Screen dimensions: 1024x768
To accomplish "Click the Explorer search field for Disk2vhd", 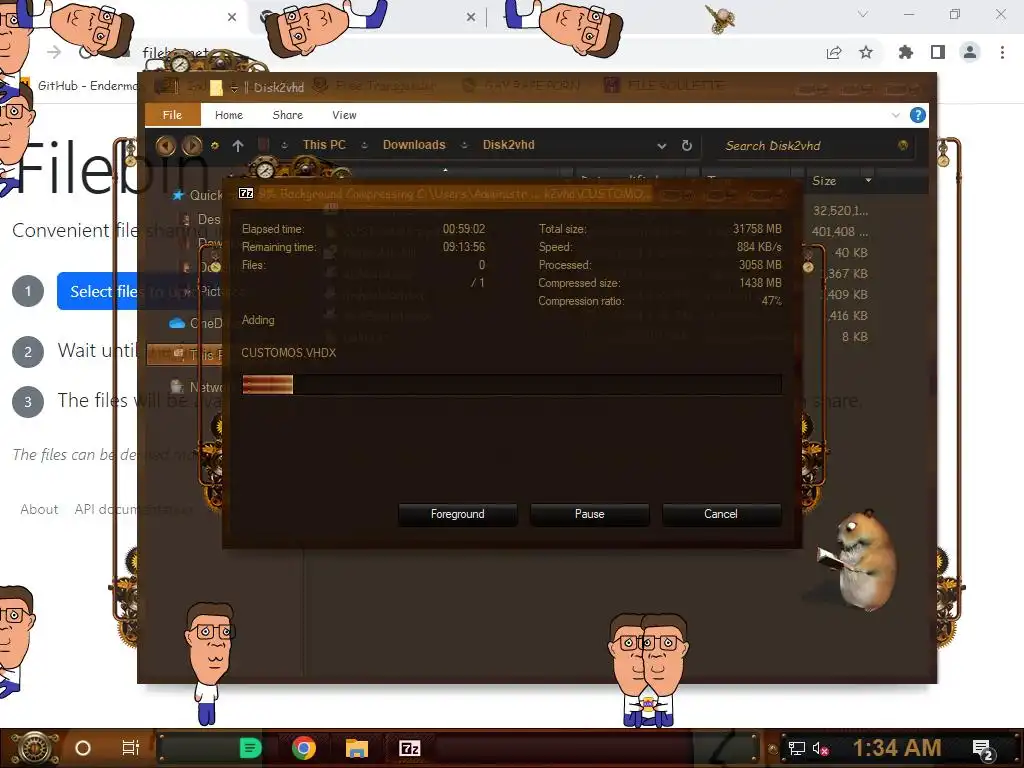I will point(807,146).
